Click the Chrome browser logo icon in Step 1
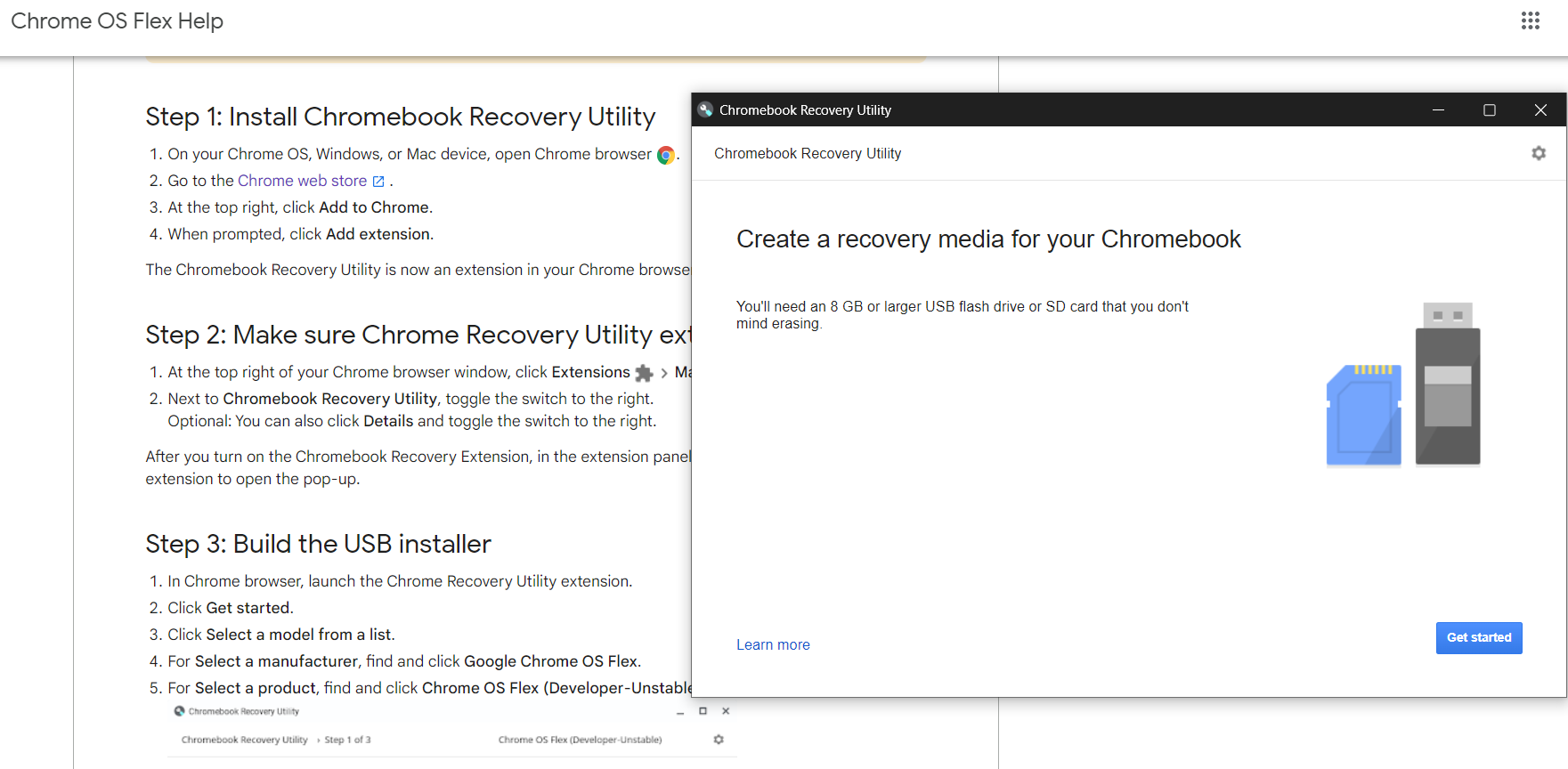Image resolution: width=1568 pixels, height=769 pixels. pyautogui.click(x=666, y=155)
